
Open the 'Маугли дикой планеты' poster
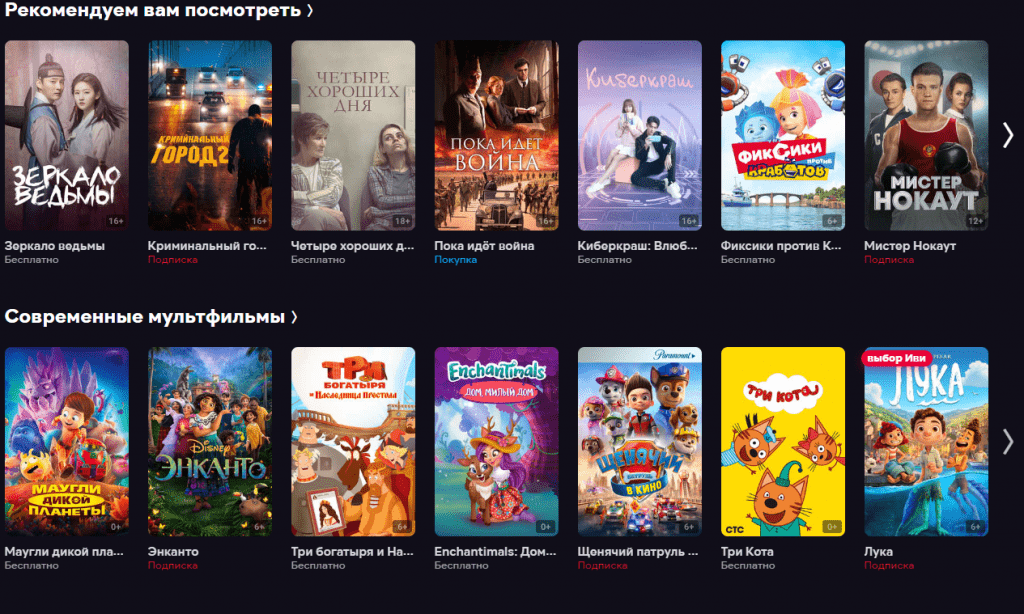[x=67, y=442]
